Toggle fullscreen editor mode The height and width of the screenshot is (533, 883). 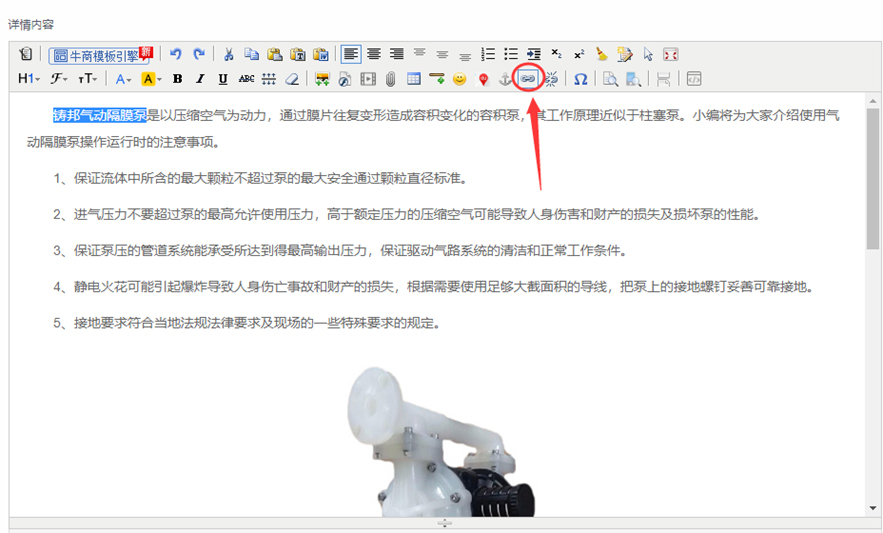click(671, 54)
